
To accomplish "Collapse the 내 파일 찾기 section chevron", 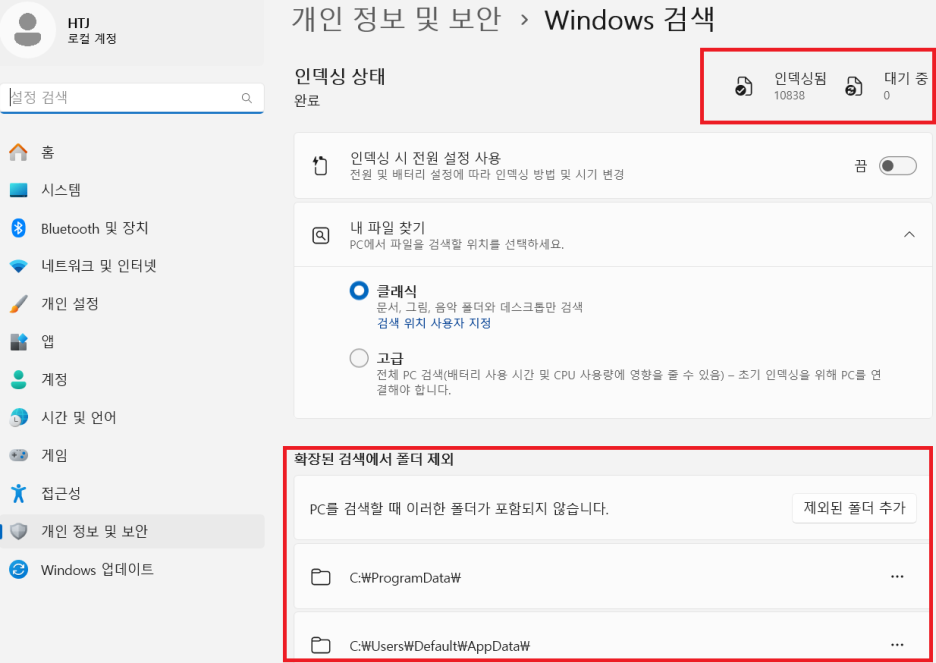I will pos(909,235).
